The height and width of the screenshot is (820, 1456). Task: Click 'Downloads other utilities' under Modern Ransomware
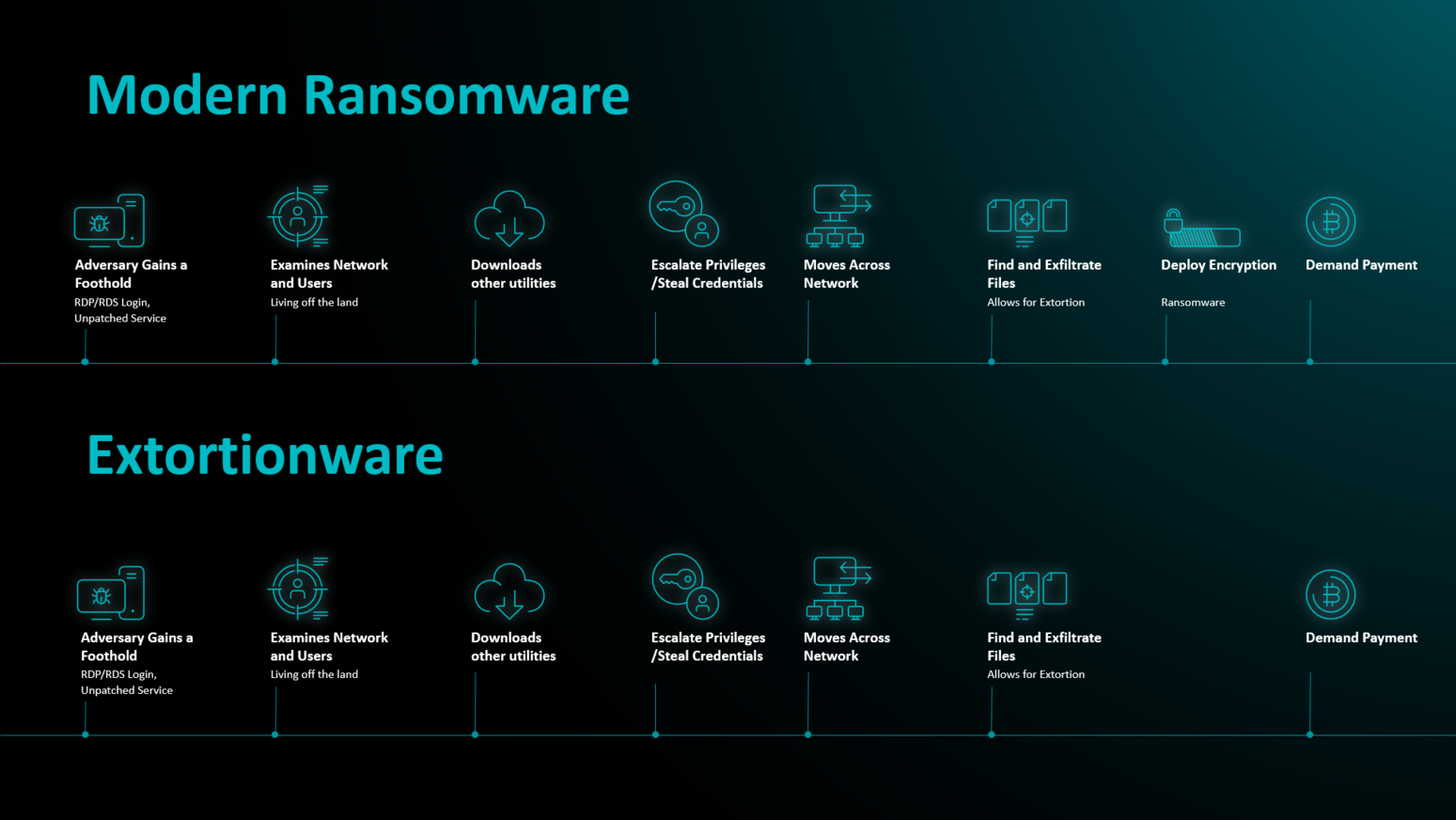(513, 274)
